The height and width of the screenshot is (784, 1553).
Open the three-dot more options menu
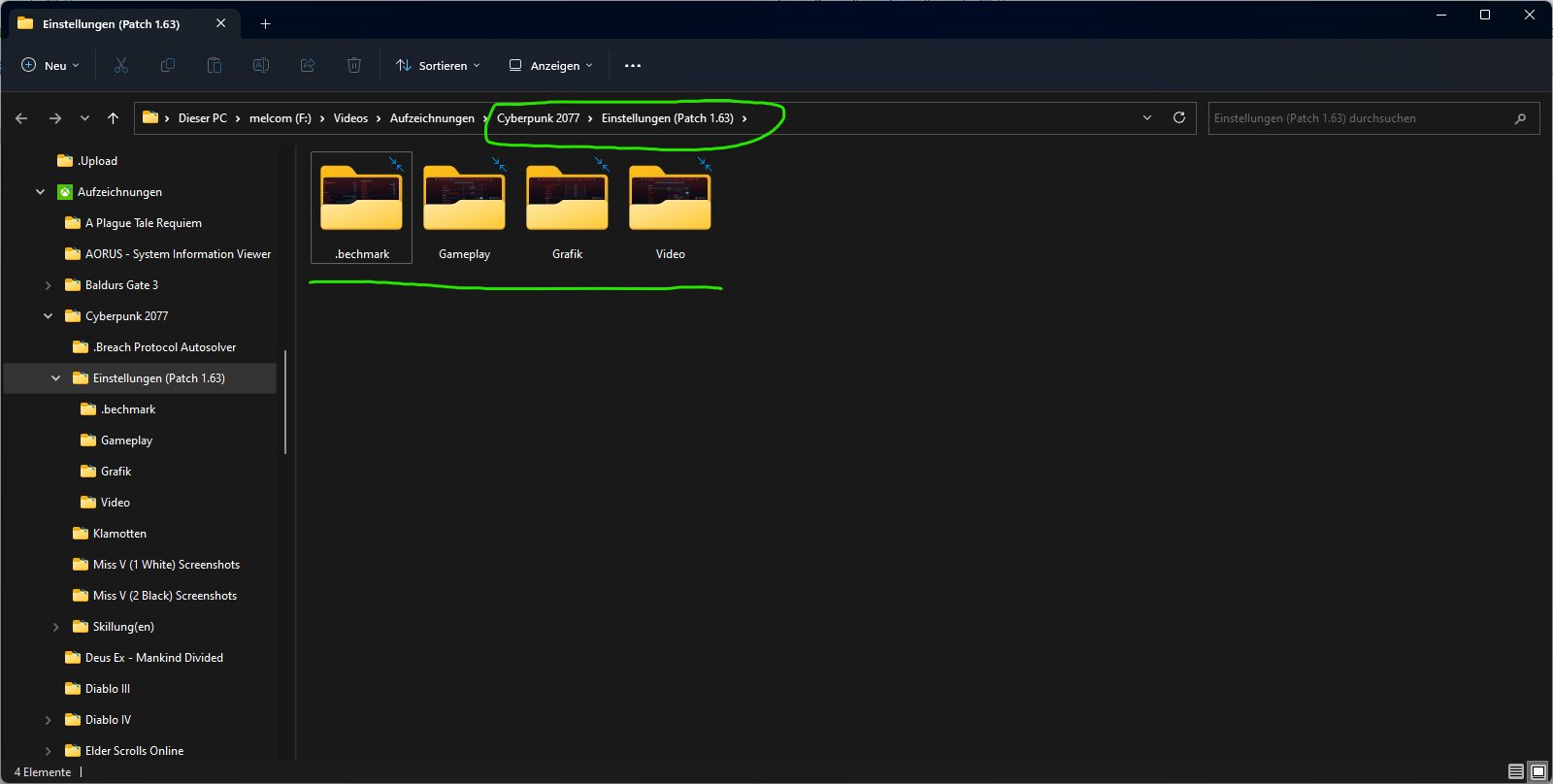[x=633, y=66]
